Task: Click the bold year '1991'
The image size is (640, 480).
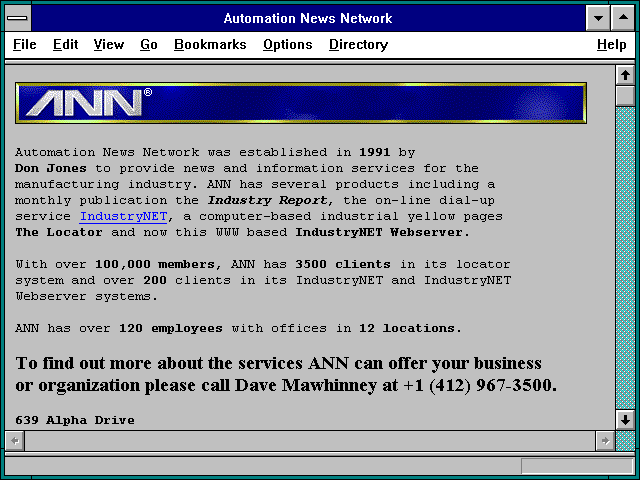Action: [374, 152]
